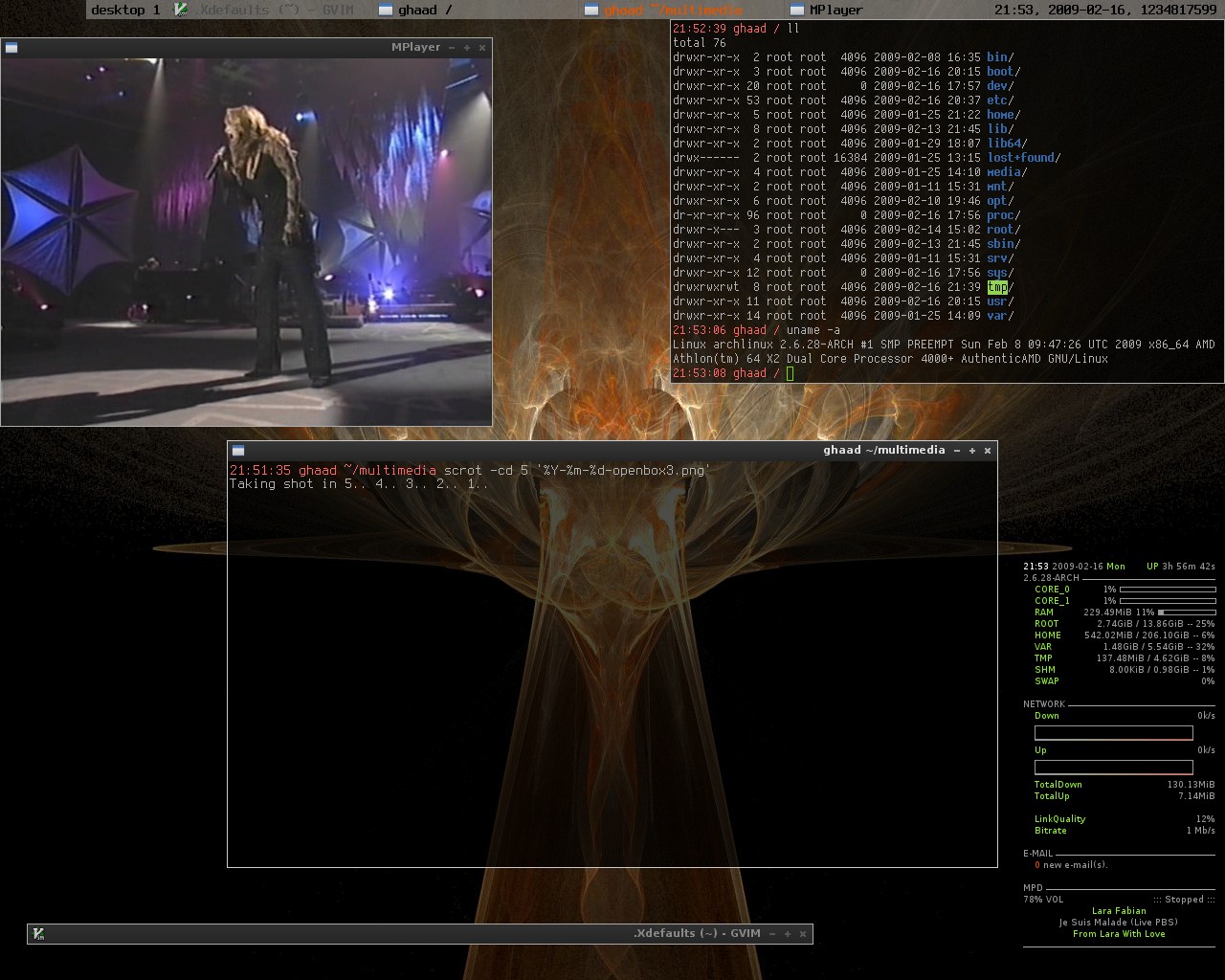Click the ghaad ~/multimedia window menu icon
This screenshot has height=980, width=1225.
tap(238, 450)
